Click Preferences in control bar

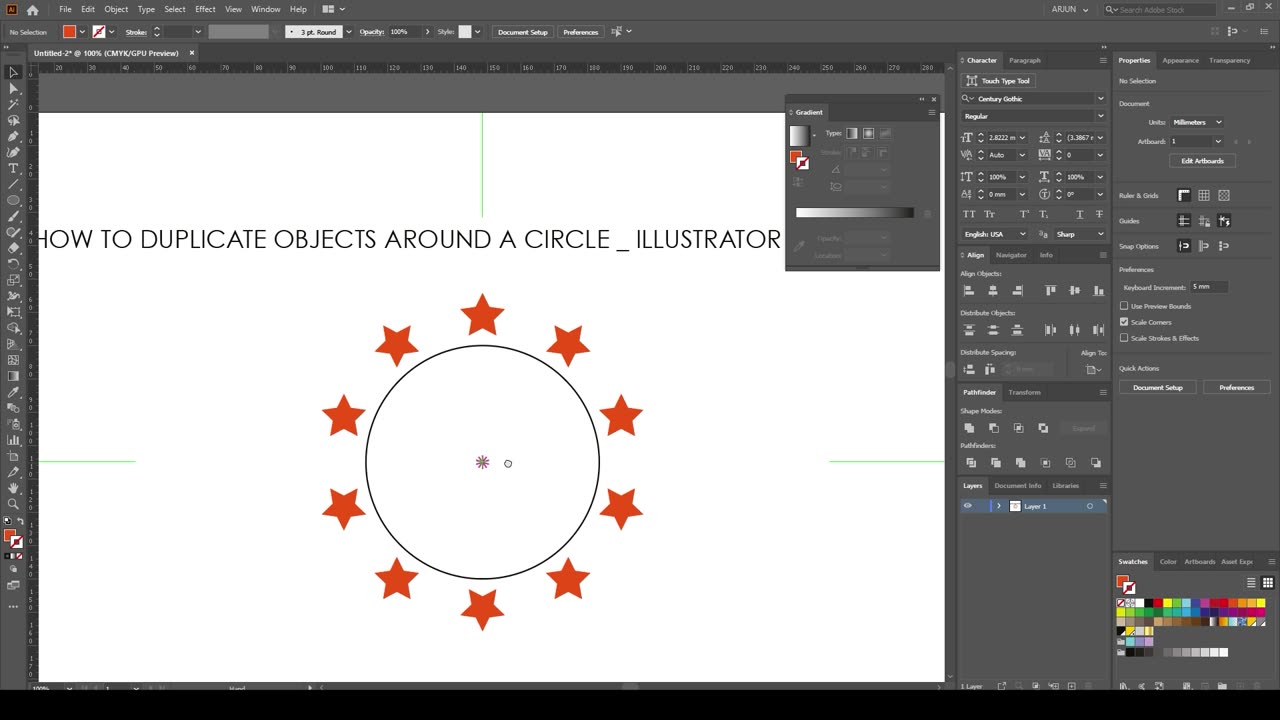click(x=580, y=32)
